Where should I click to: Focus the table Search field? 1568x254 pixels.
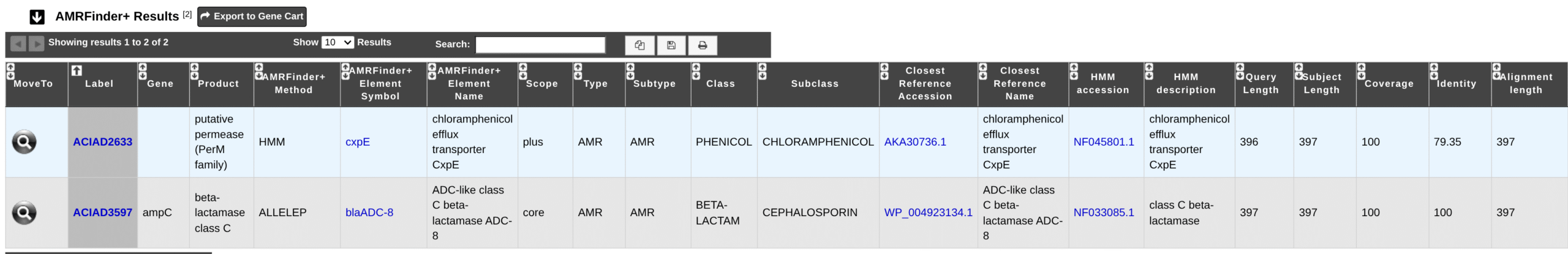[540, 45]
